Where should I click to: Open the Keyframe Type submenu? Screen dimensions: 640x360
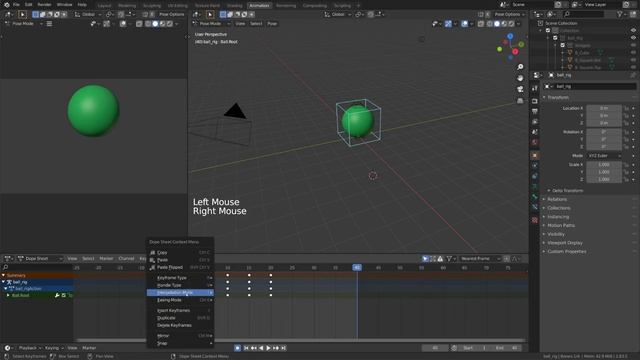click(180, 278)
